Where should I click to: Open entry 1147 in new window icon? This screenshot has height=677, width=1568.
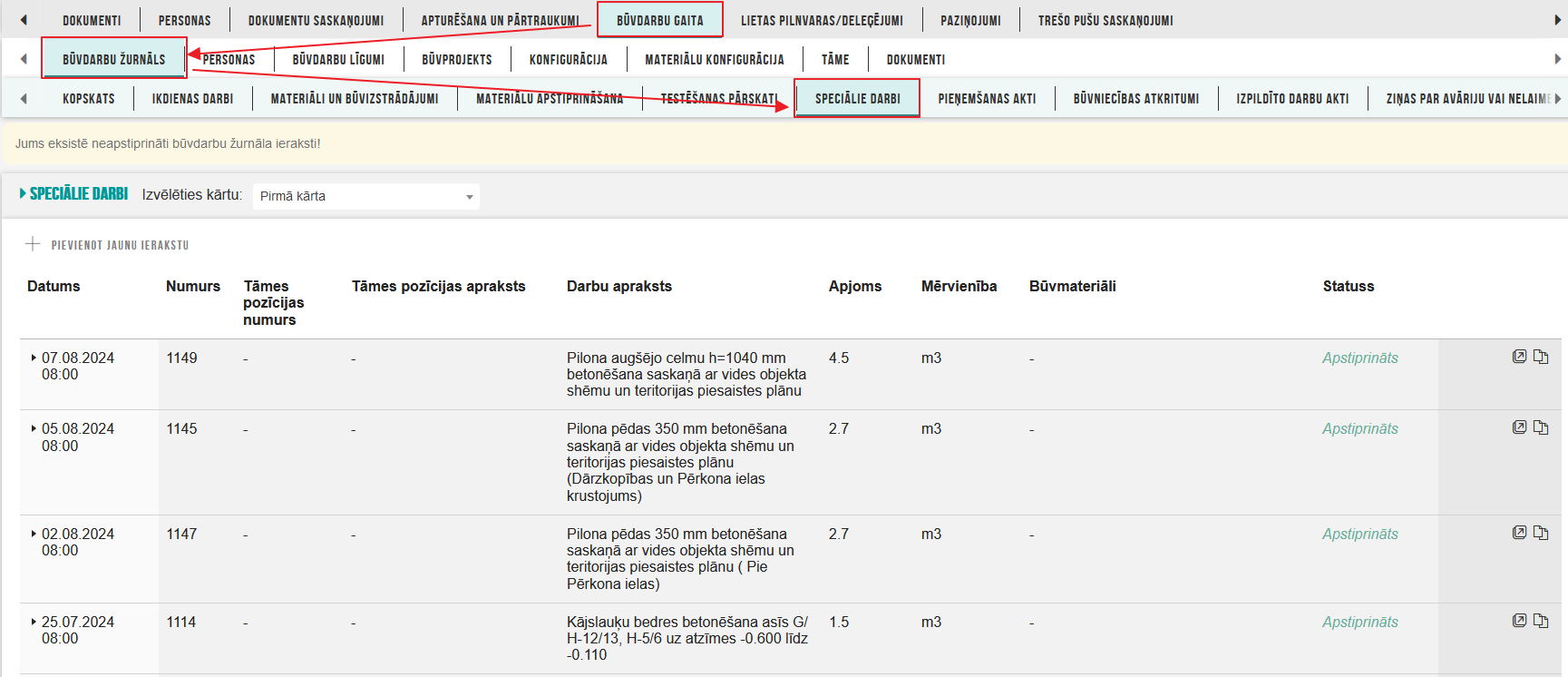1519,533
